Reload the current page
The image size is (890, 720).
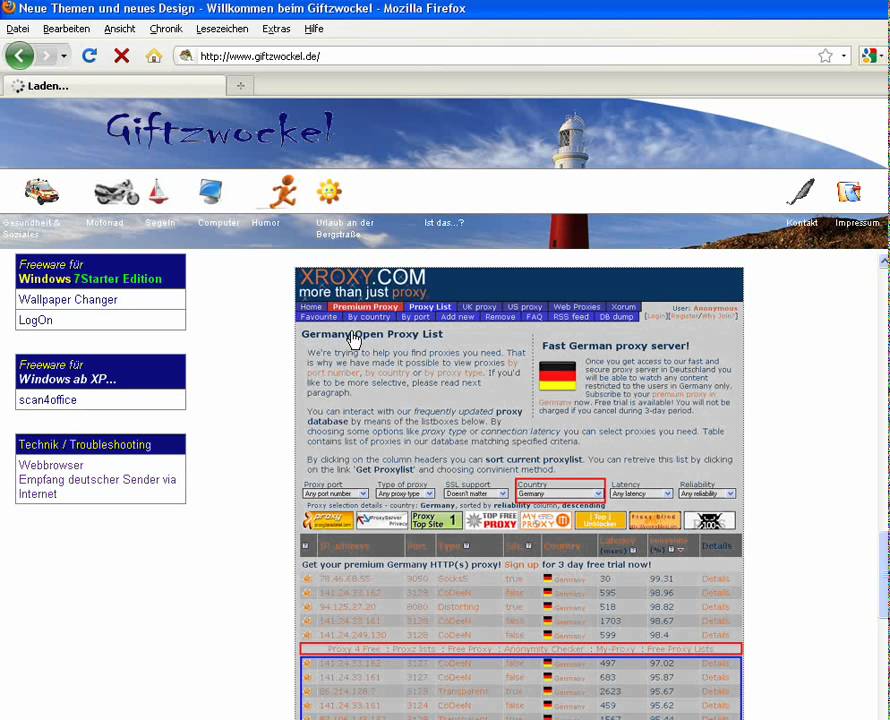[89, 56]
